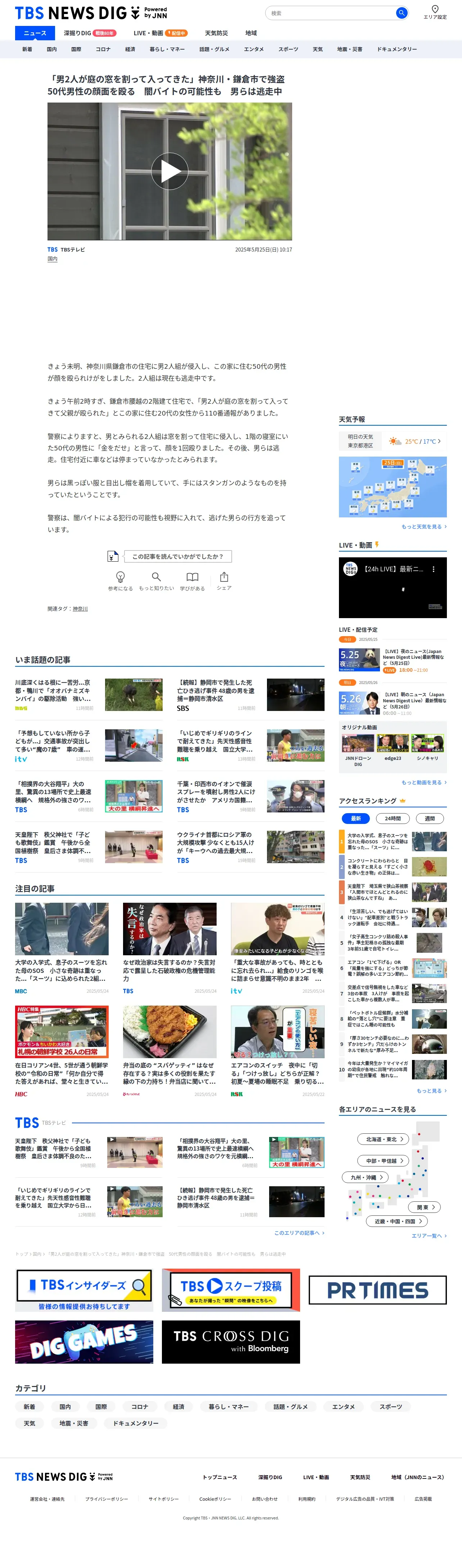Viewport: 462px width, 1568px height.
Task: Open the PR TIMES banner
Action: 377,1290
